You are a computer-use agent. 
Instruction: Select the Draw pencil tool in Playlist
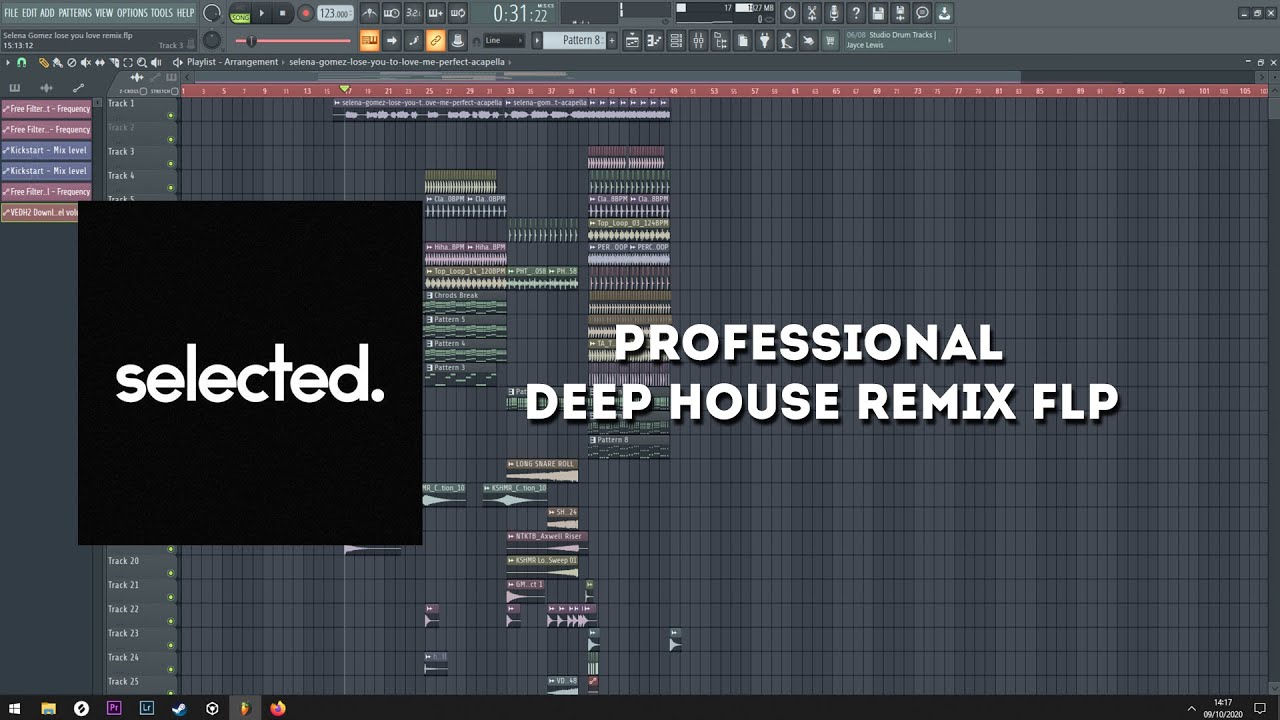pos(44,63)
